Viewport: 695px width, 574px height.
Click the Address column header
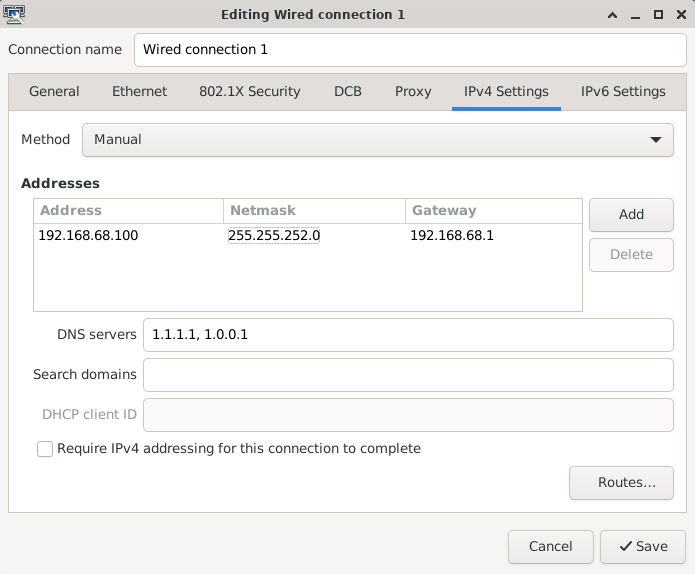pyautogui.click(x=129, y=211)
